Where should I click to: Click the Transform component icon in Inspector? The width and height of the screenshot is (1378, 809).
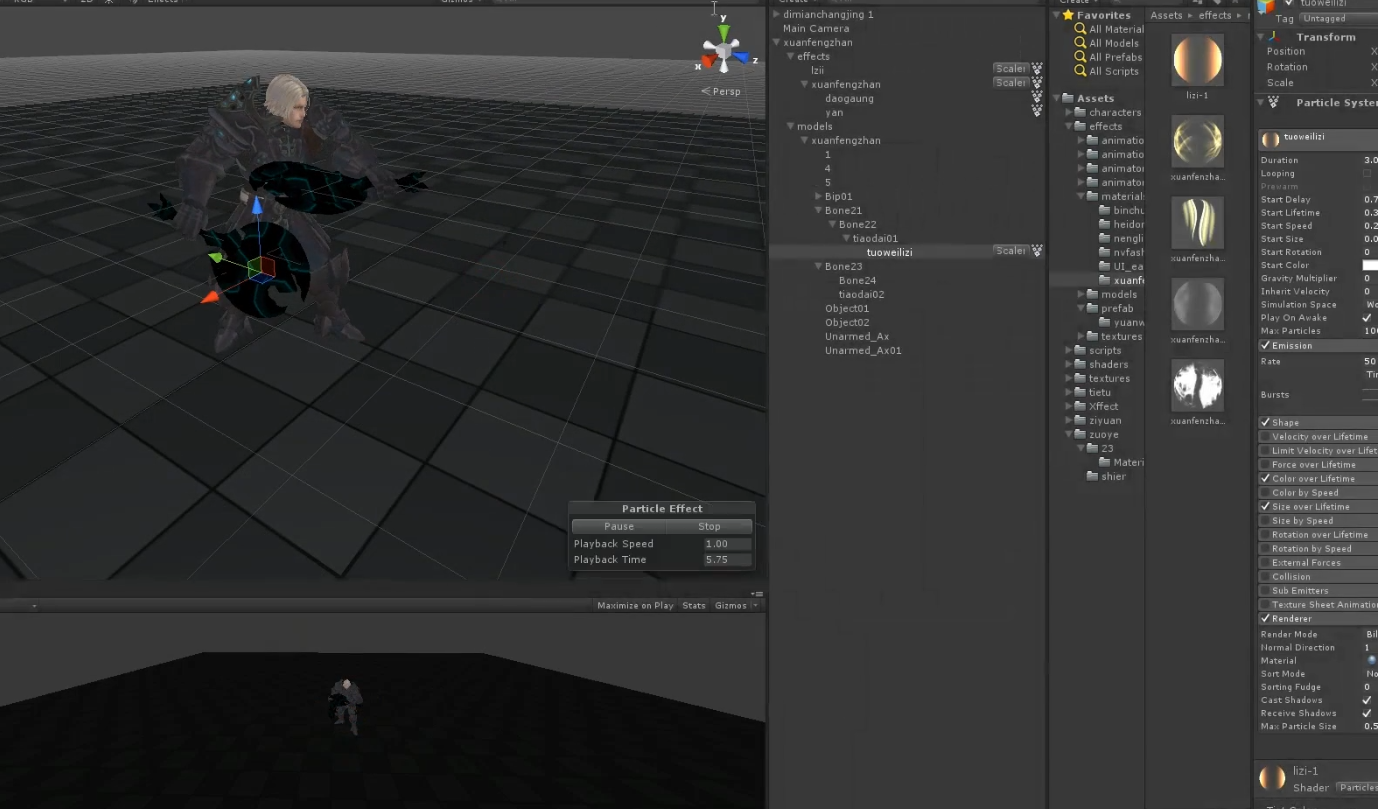(x=1274, y=37)
